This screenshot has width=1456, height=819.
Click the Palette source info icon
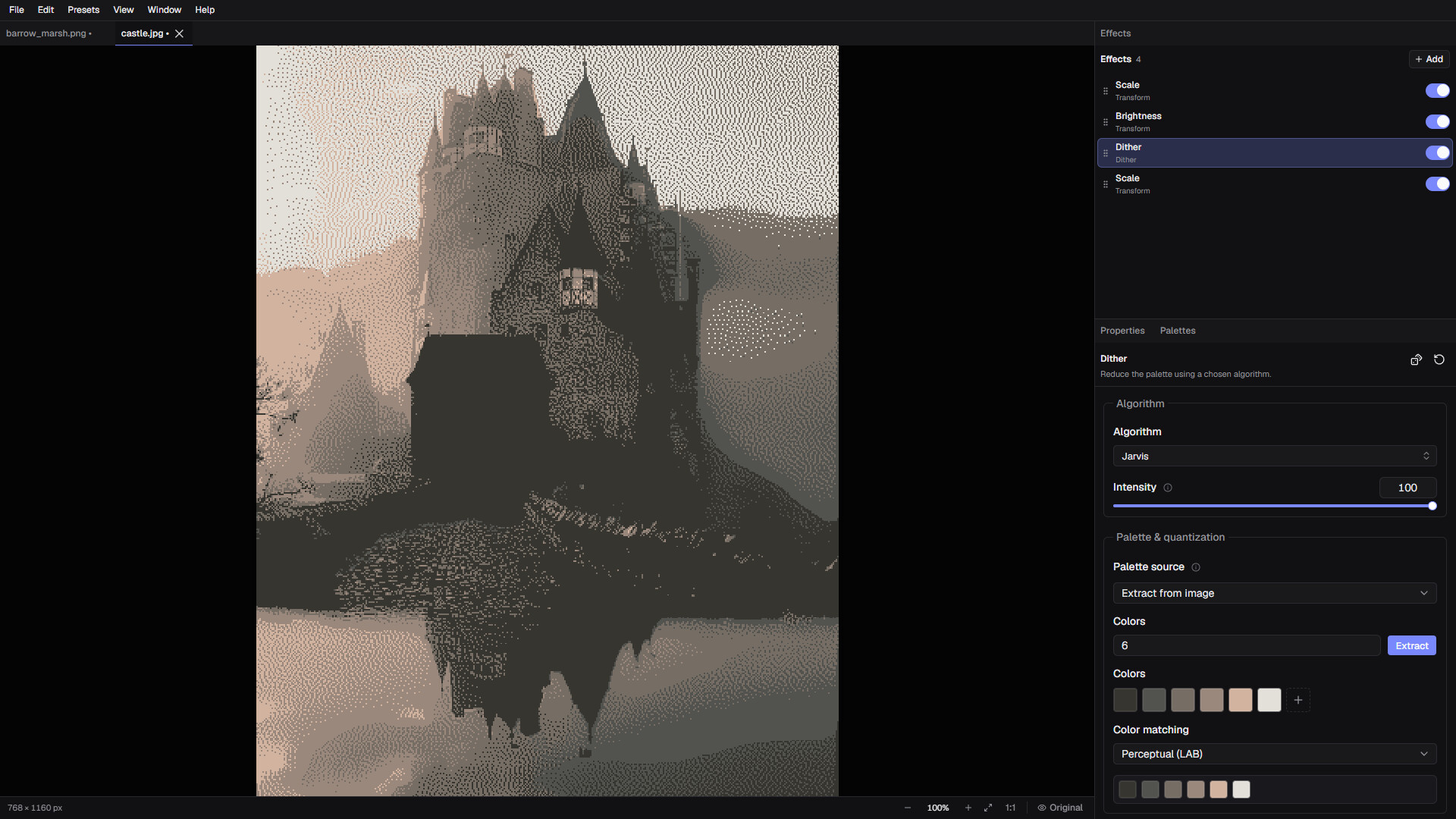(1196, 567)
